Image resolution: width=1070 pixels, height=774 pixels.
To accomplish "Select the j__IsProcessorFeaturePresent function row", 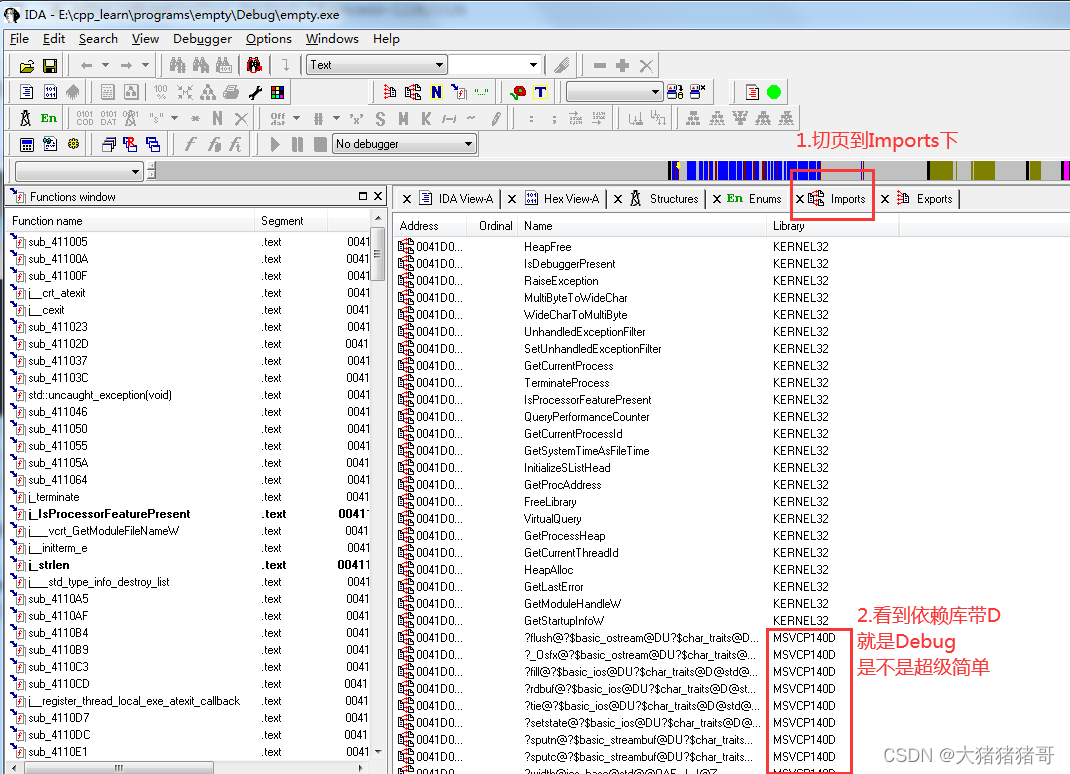I will 190,514.
